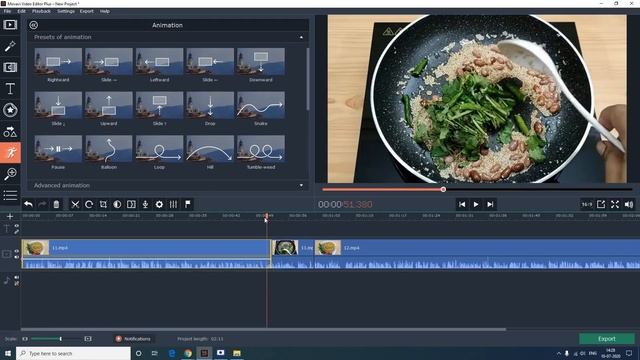Open the Help menu
Screen dimensions: 640x360
click(105, 11)
